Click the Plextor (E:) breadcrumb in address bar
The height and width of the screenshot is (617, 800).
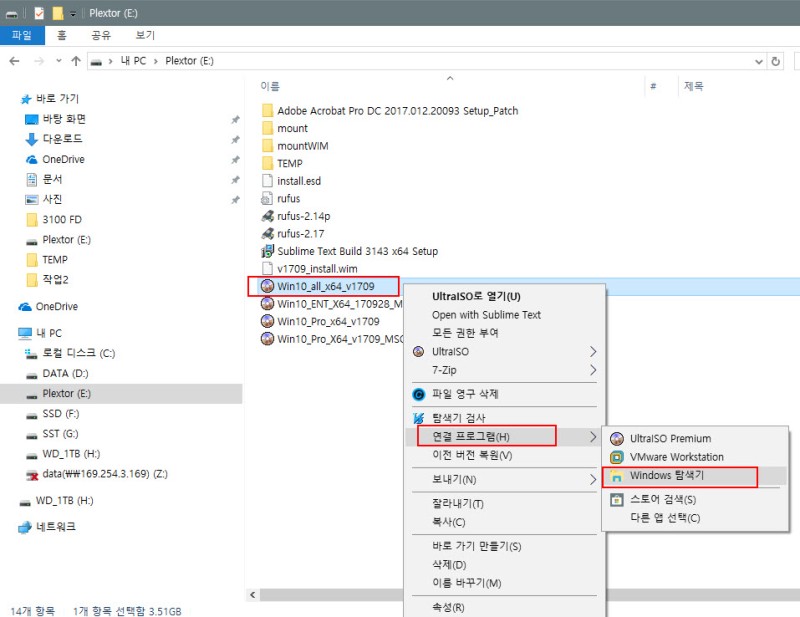point(189,61)
